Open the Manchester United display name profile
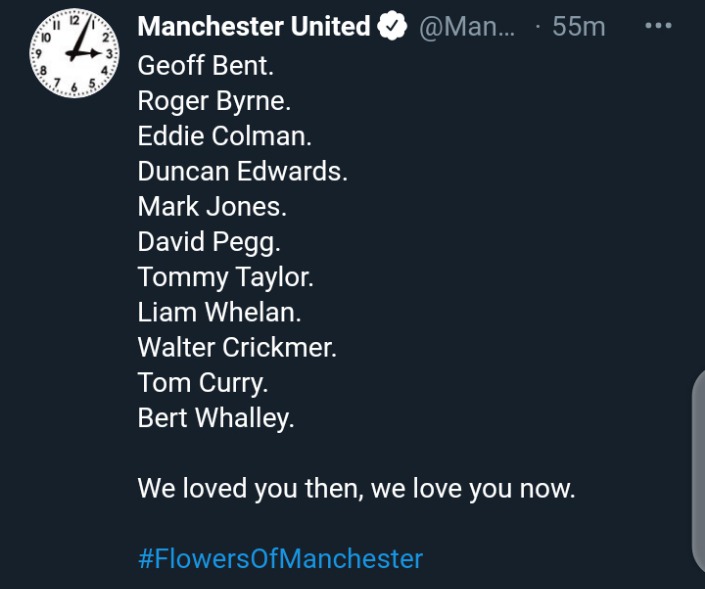The image size is (705, 589). click(254, 26)
